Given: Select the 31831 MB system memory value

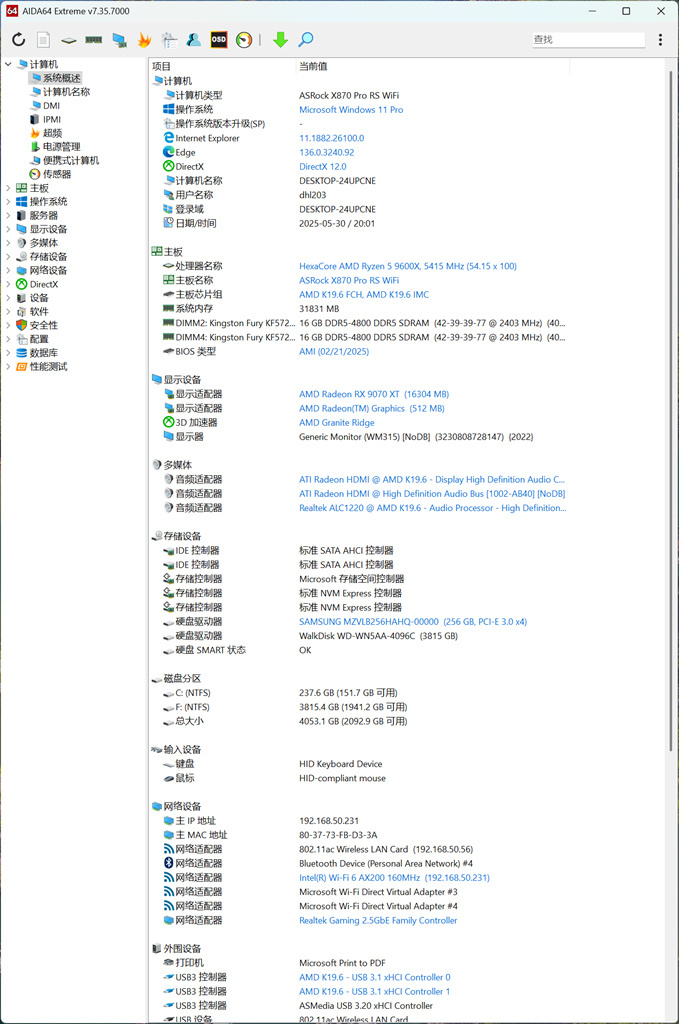Looking at the screenshot, I should tap(319, 309).
